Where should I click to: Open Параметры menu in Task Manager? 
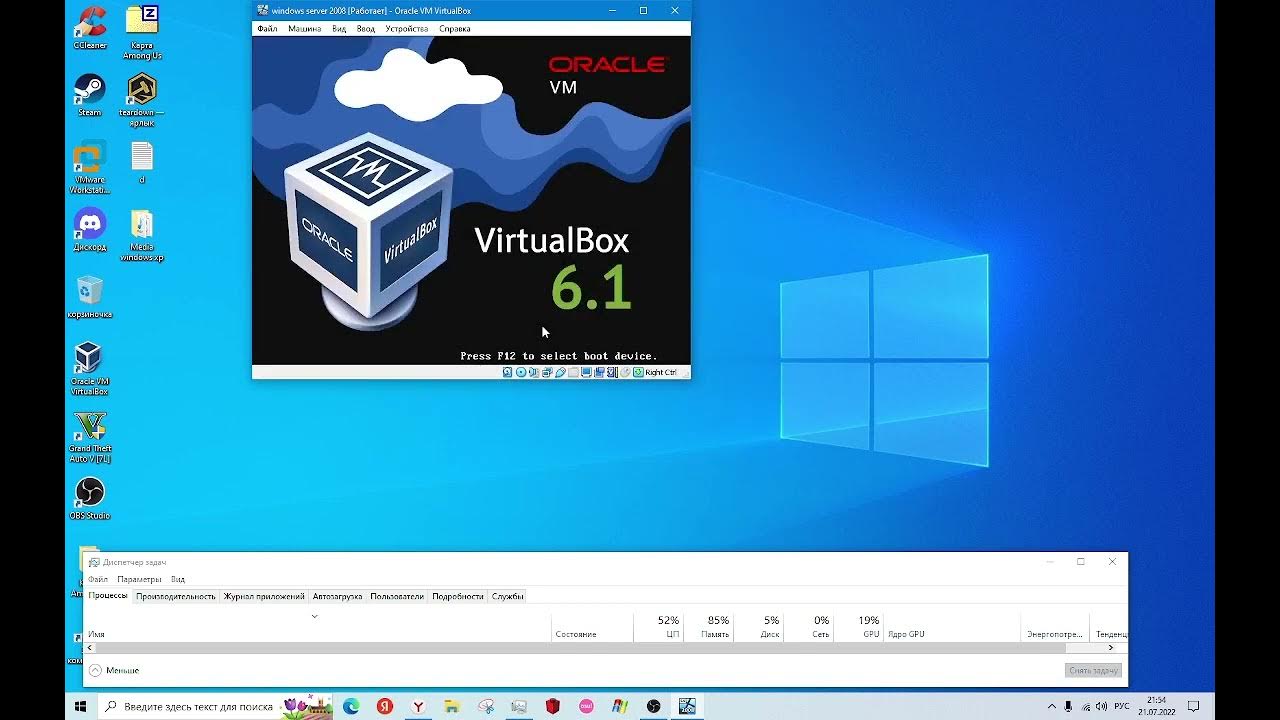click(x=139, y=579)
